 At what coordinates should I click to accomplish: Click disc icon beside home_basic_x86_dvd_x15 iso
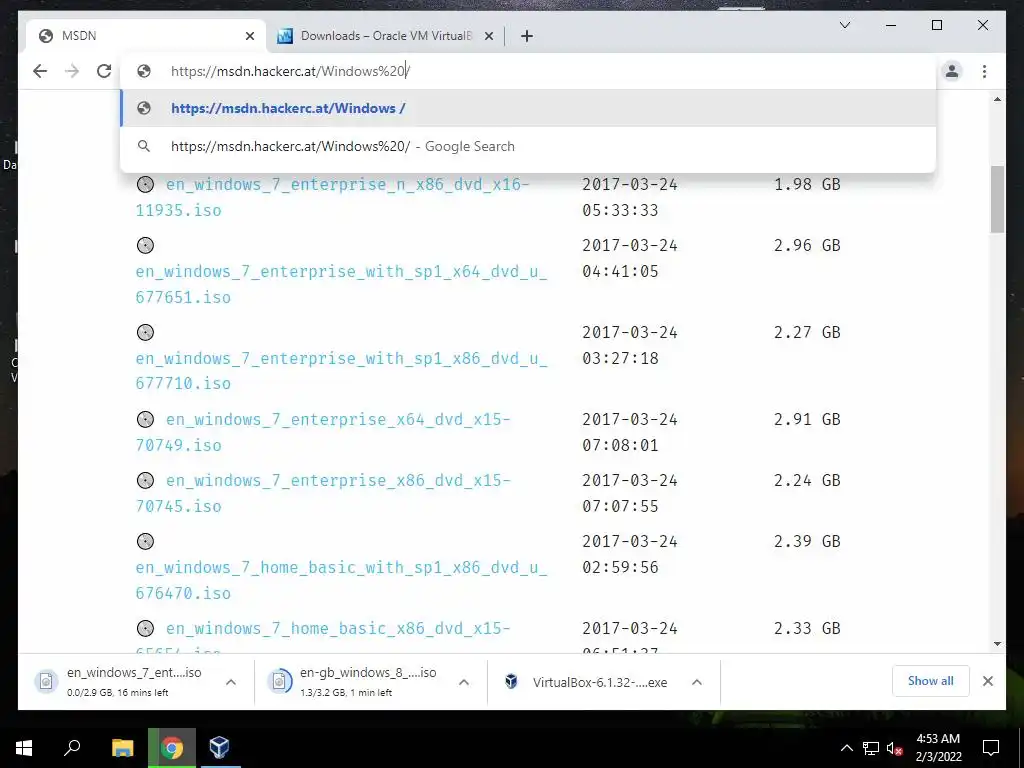tap(145, 628)
